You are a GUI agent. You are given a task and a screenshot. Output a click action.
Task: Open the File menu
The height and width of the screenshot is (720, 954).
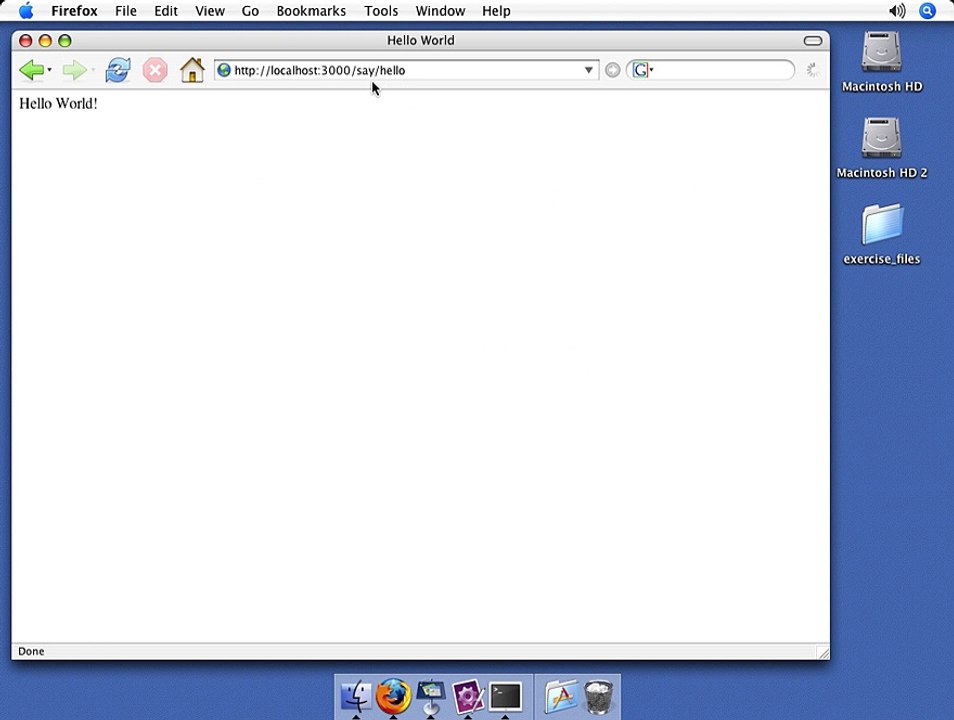point(126,11)
